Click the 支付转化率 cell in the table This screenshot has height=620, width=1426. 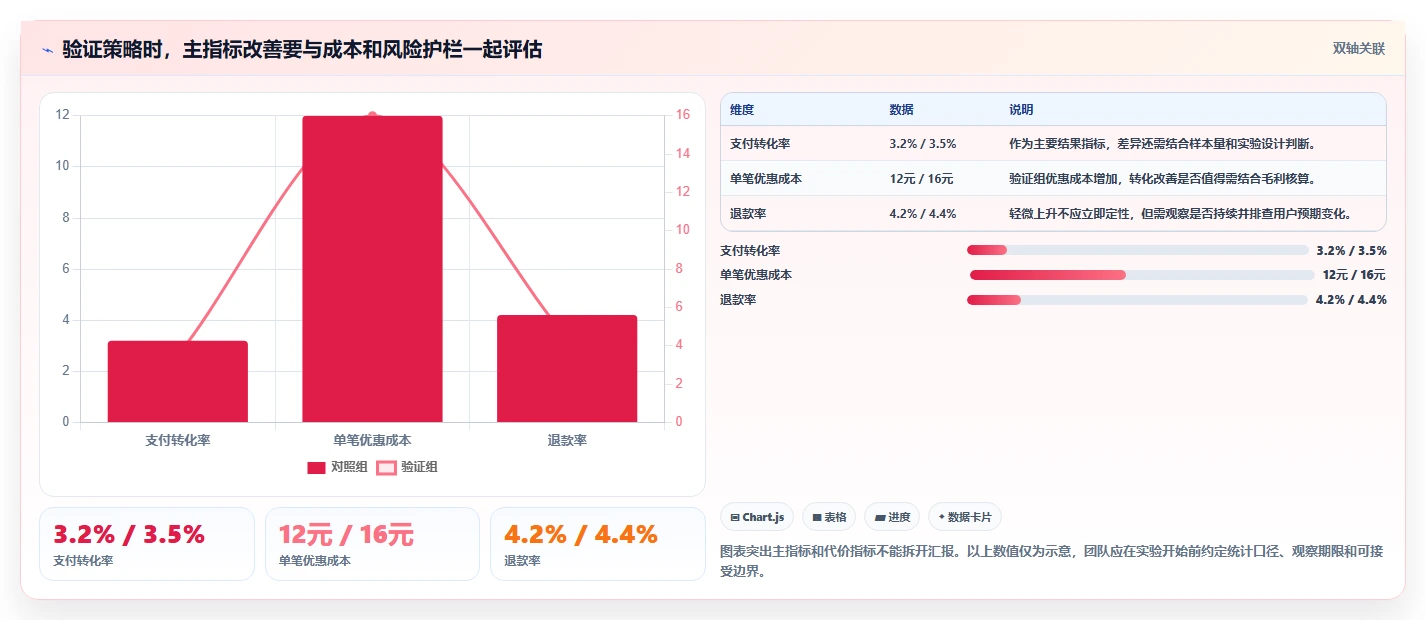(x=760, y=144)
